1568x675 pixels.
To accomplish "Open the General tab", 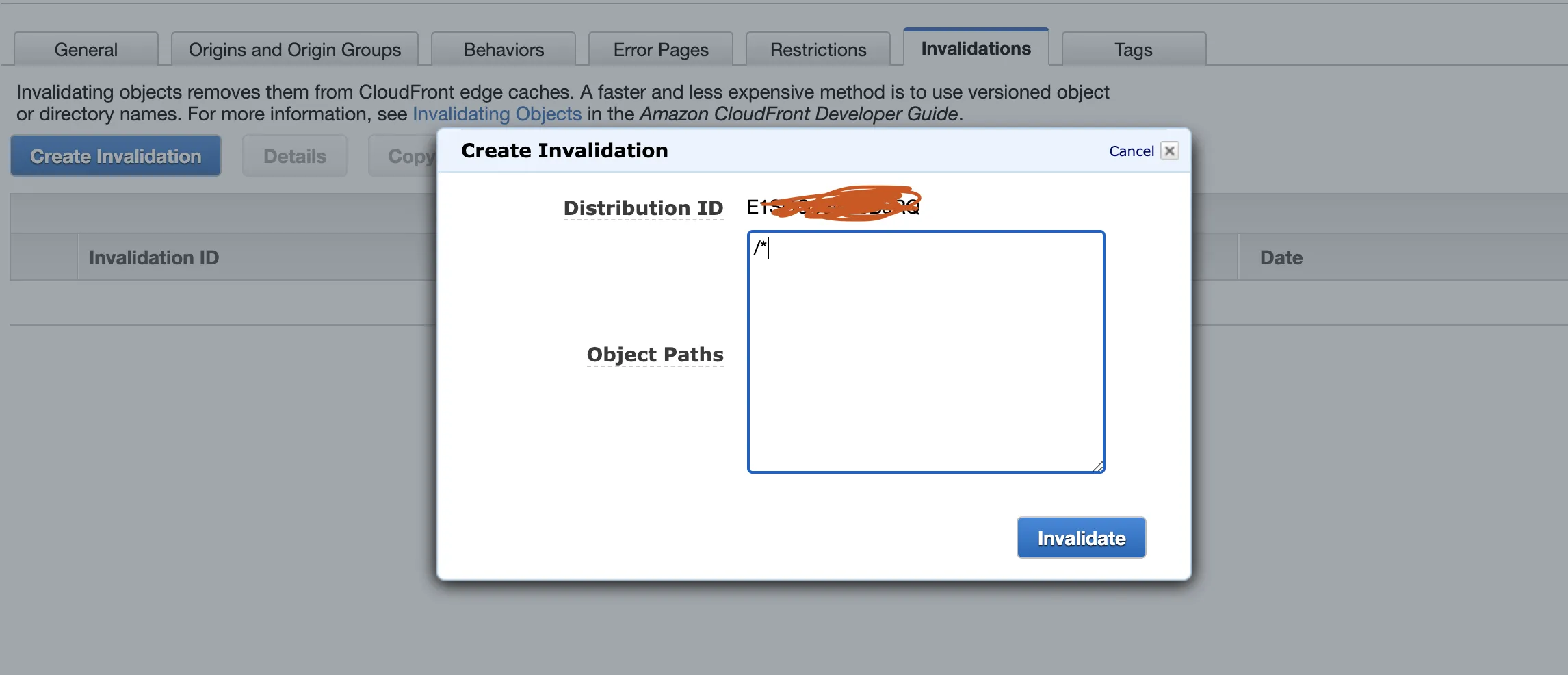I will click(86, 49).
